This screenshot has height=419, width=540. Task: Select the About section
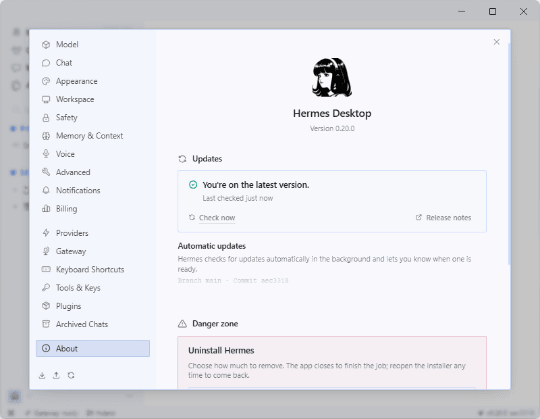pos(93,348)
